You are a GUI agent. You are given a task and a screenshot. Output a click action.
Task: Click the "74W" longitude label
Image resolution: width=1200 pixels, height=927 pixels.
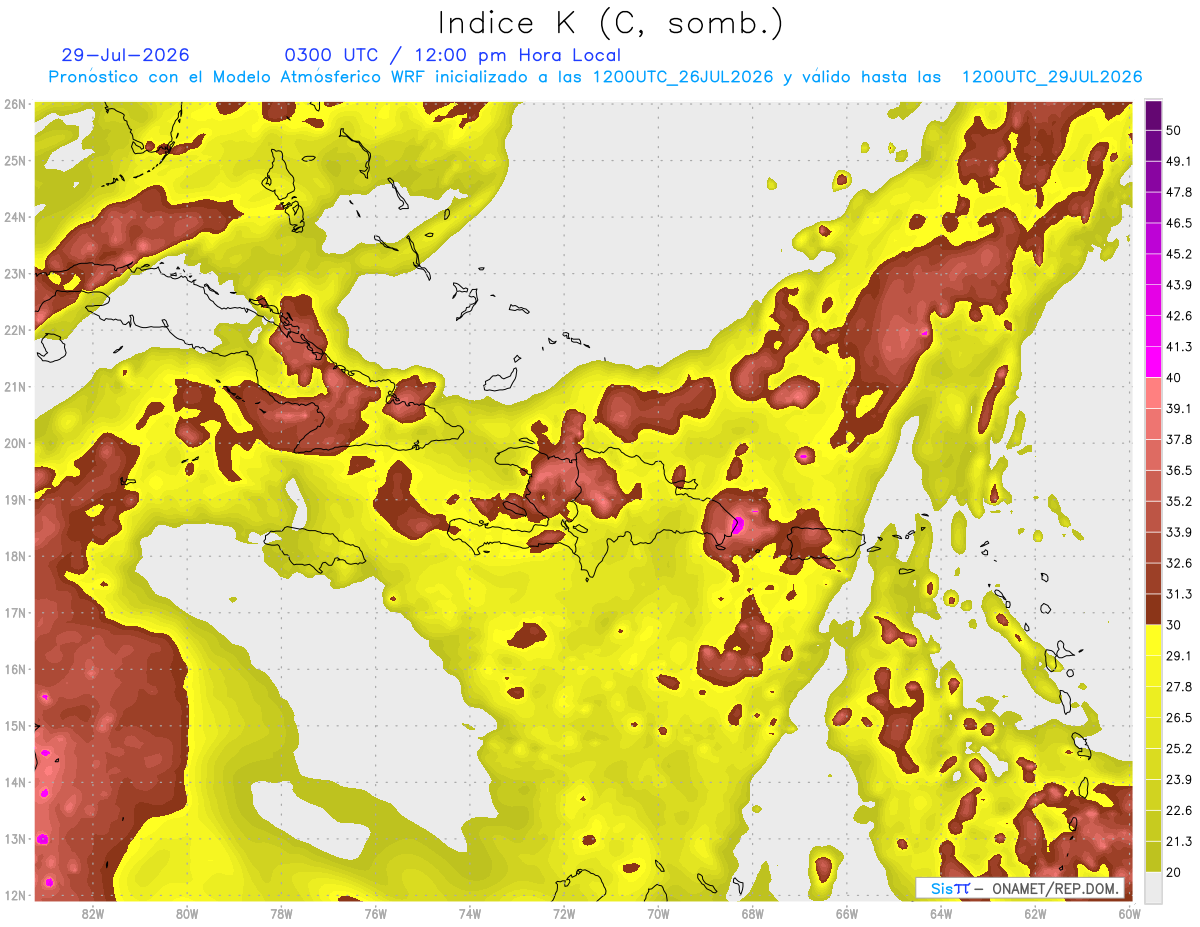pos(470,913)
